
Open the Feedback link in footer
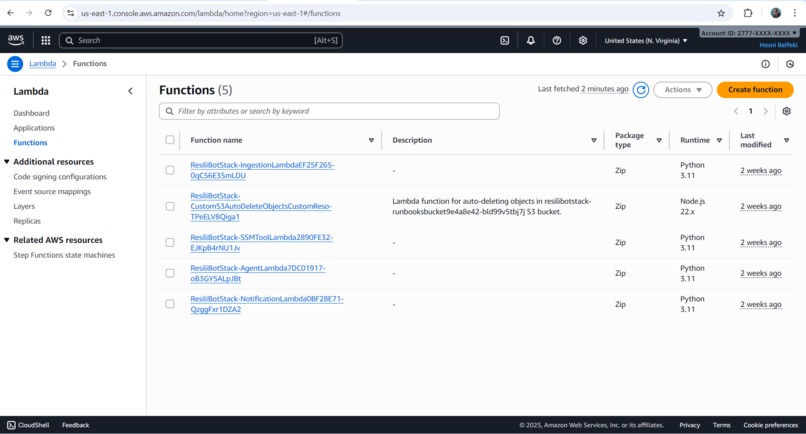coord(76,425)
